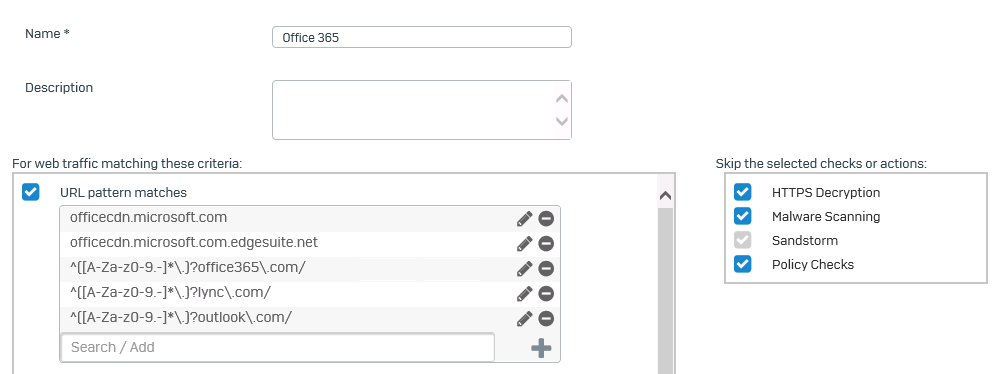
Task: Remove the lync\.com regex entry
Action: pyautogui.click(x=546, y=293)
